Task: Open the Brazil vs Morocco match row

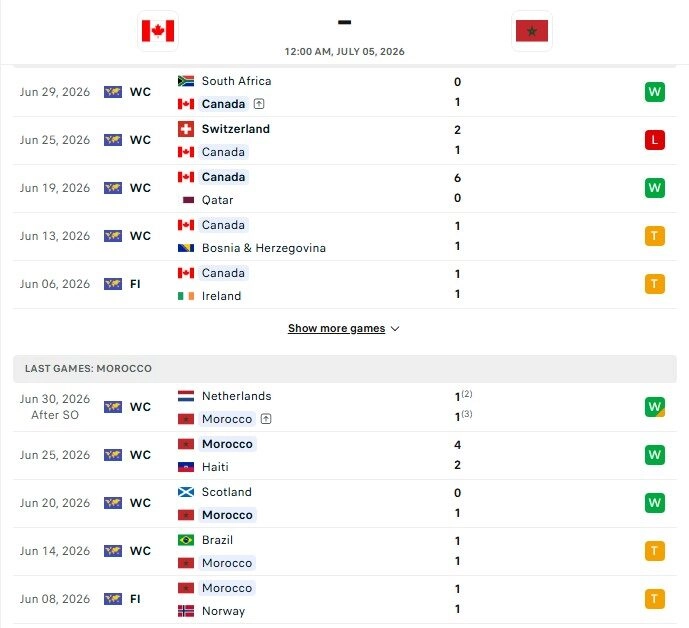Action: (344, 552)
